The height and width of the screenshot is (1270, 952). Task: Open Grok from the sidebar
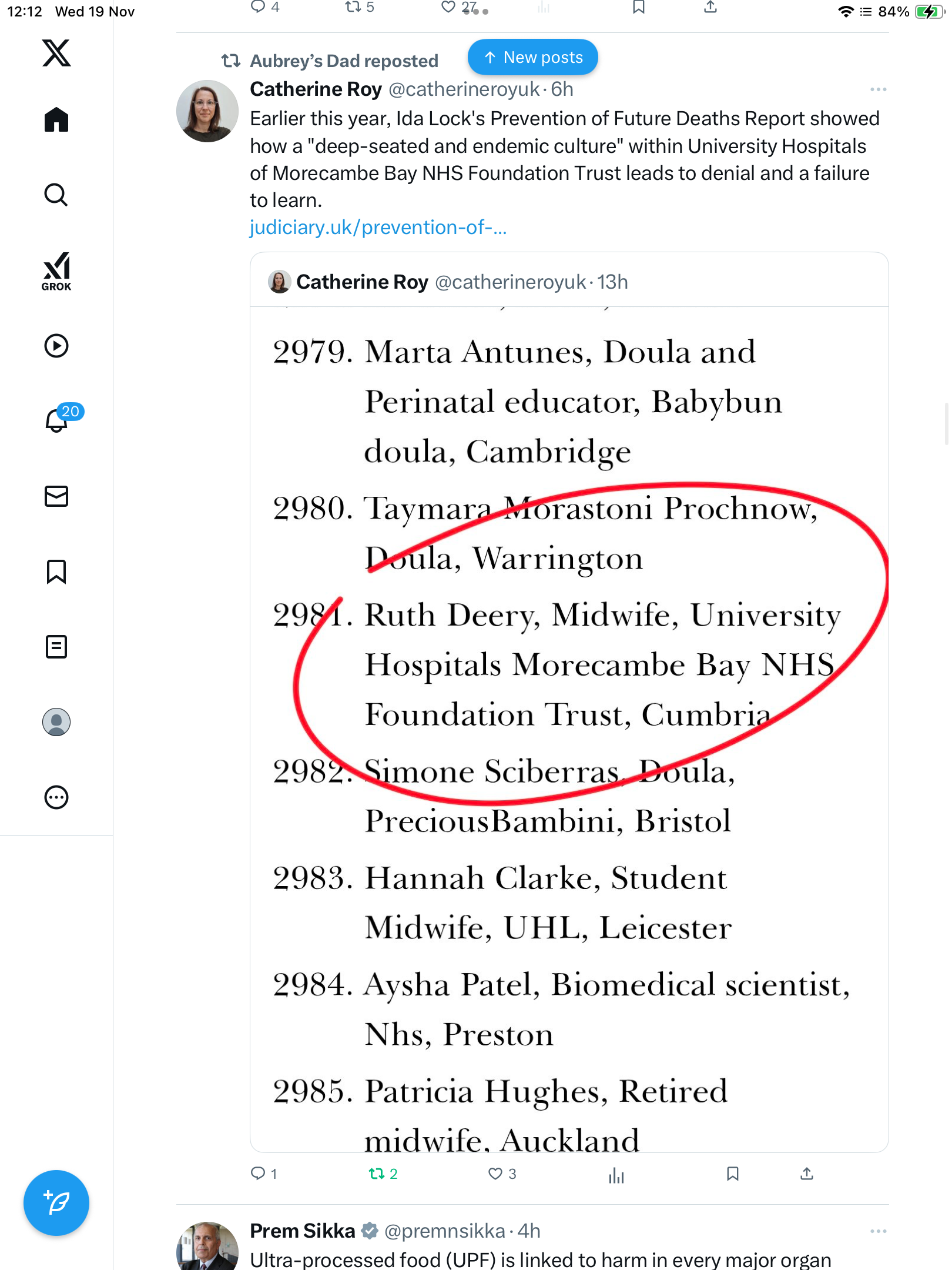pos(56,271)
